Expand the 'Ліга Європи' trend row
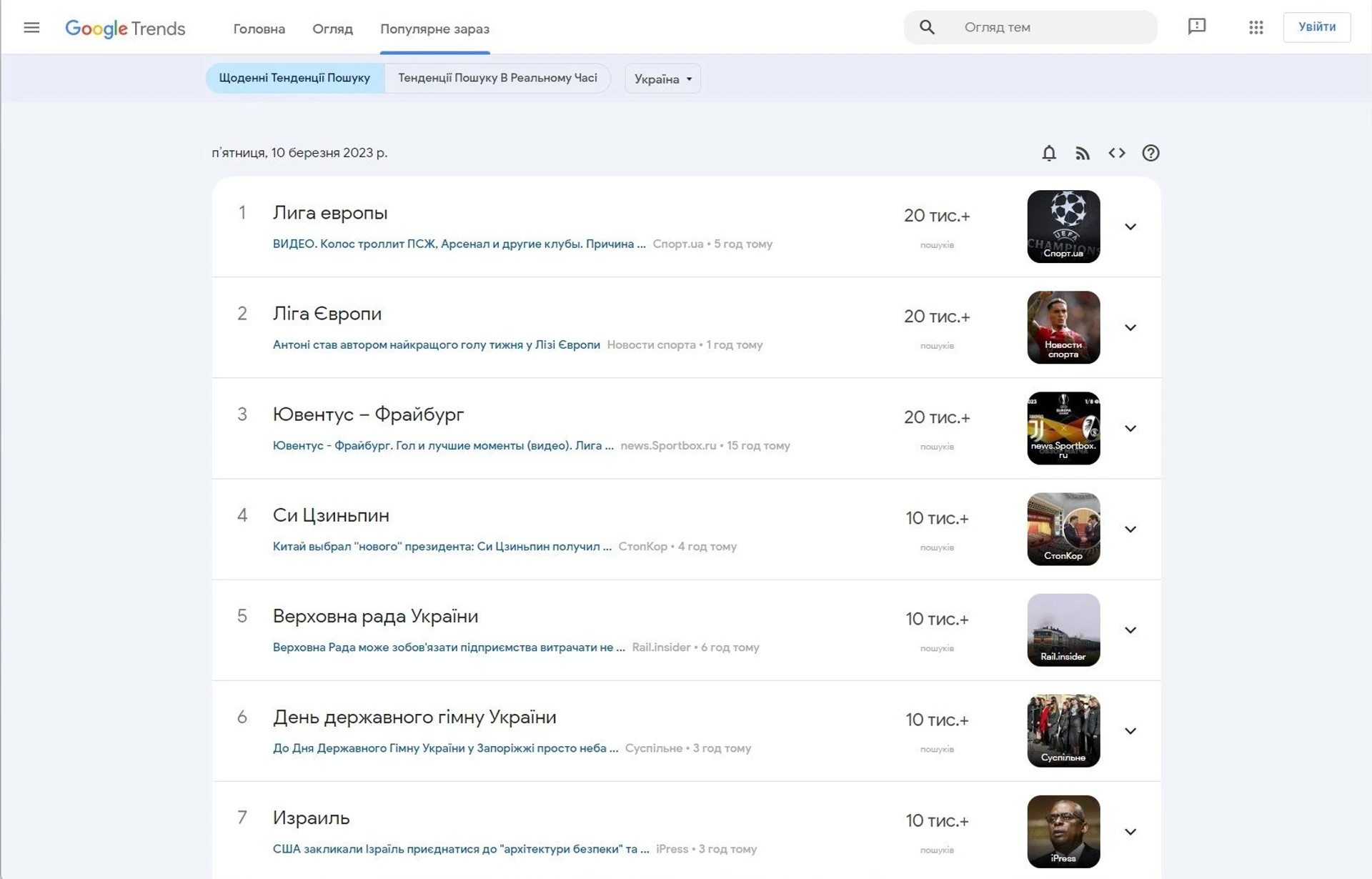Screen dimensions: 1372x879 1130,327
